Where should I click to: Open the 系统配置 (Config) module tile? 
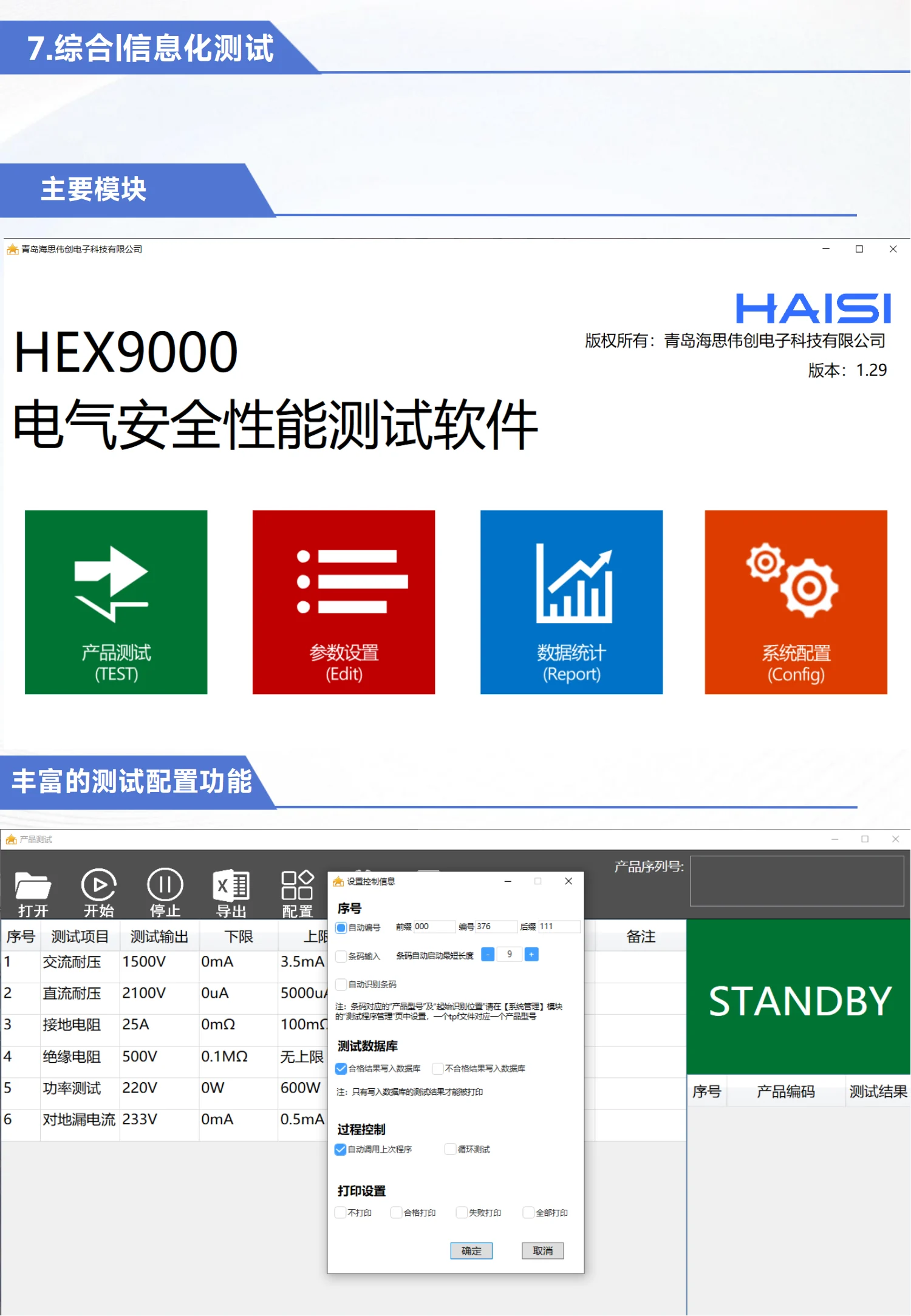[796, 601]
